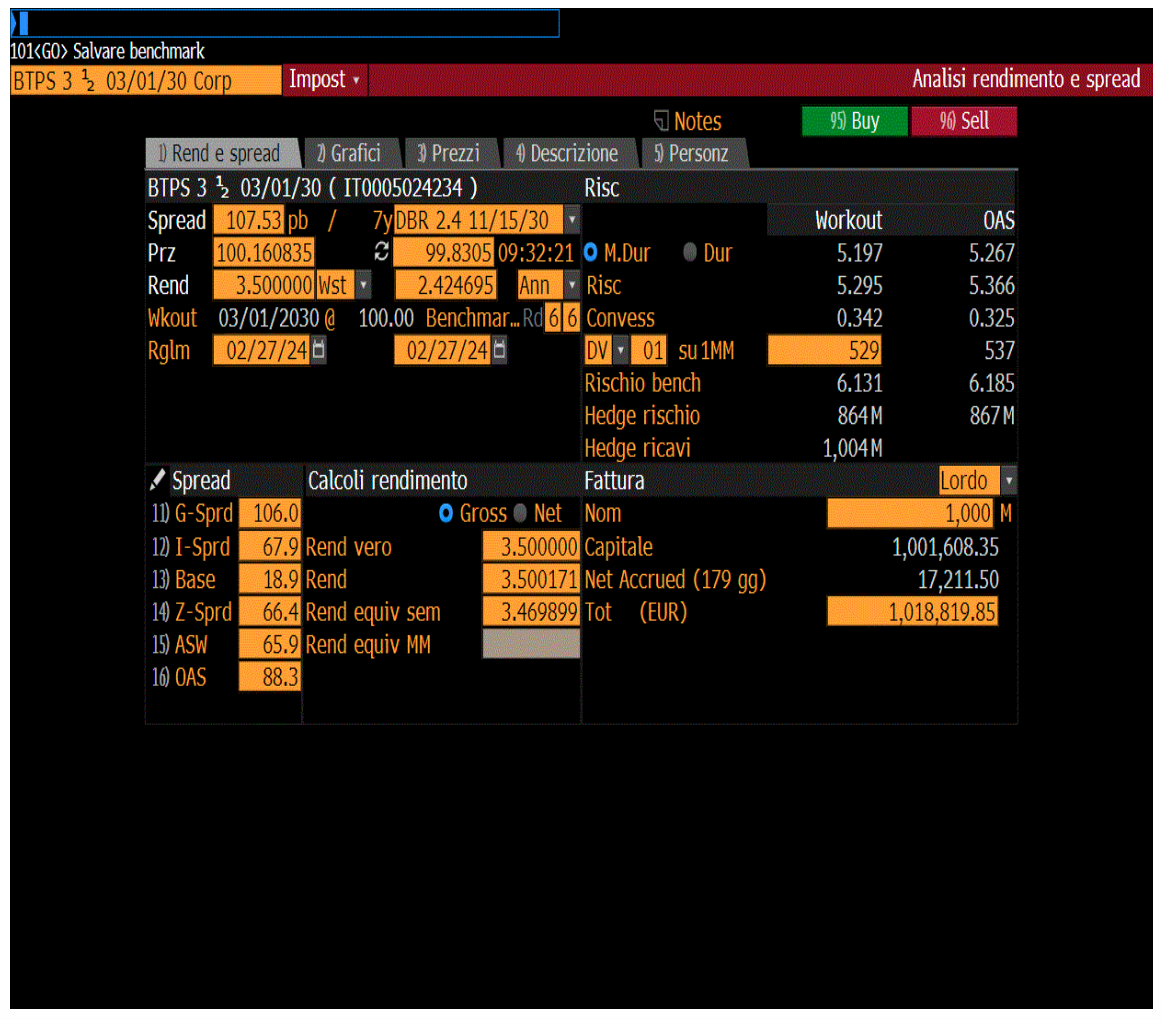The image size is (1162, 1020).
Task: Edit the second Rglm date 02/27/24
Action: [442, 350]
